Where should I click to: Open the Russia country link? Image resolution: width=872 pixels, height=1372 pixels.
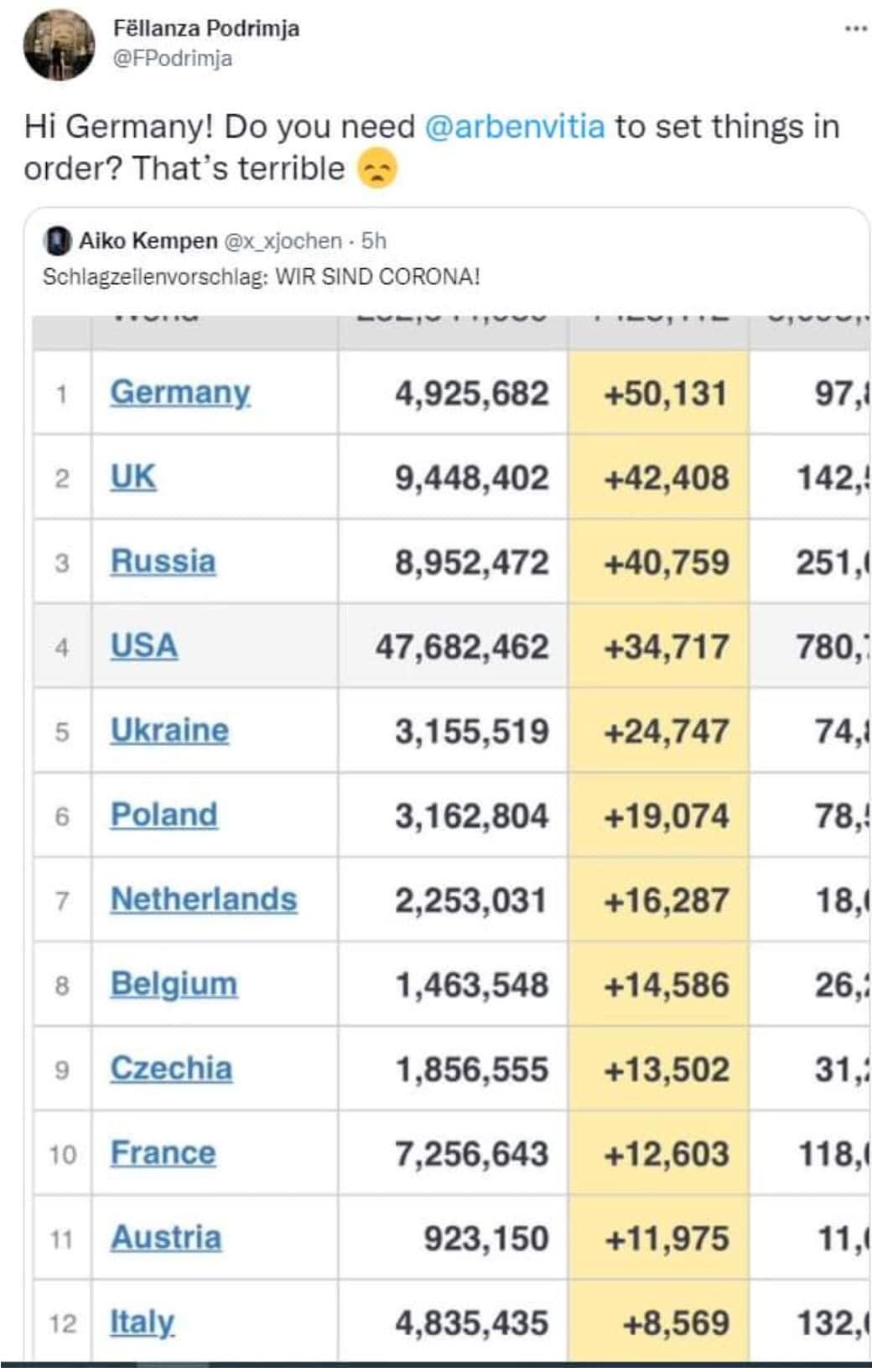(x=163, y=562)
